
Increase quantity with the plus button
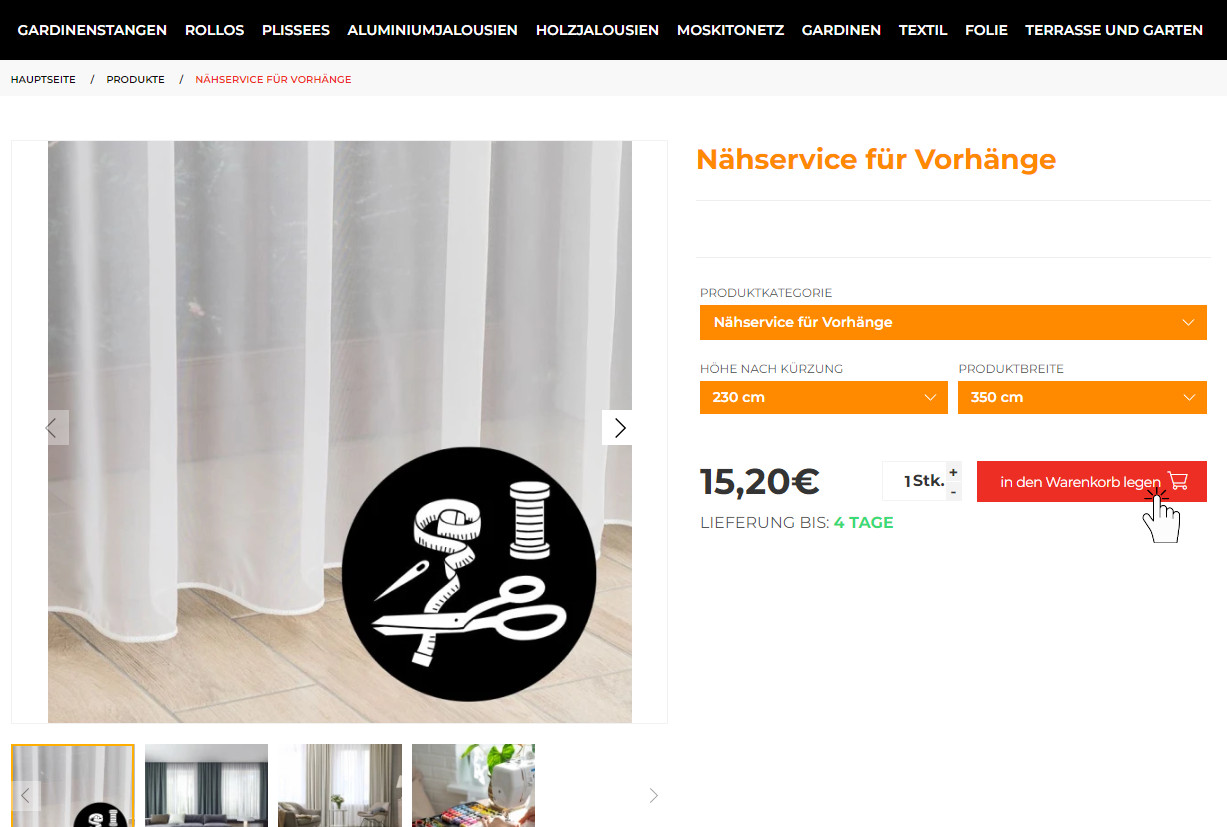click(x=953, y=472)
